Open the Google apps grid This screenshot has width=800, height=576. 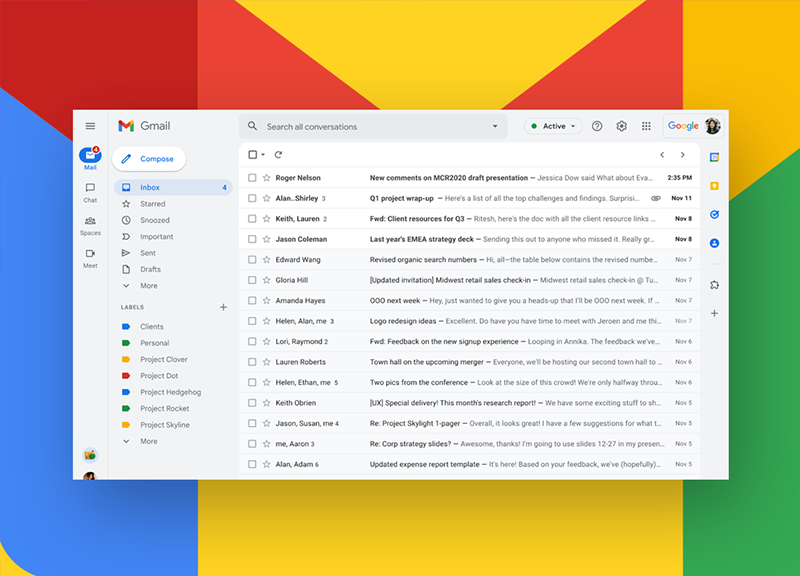(x=646, y=126)
